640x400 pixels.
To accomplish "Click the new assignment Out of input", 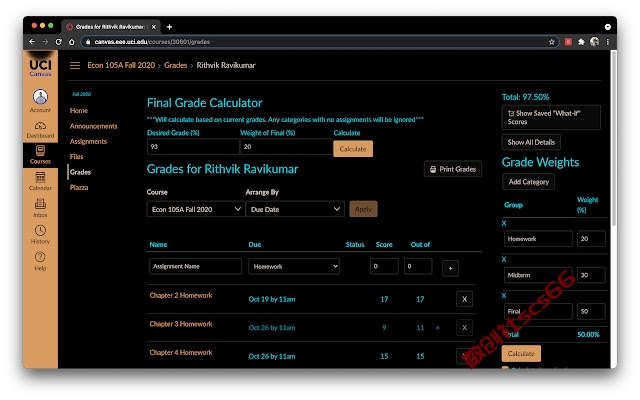I will tap(418, 266).
